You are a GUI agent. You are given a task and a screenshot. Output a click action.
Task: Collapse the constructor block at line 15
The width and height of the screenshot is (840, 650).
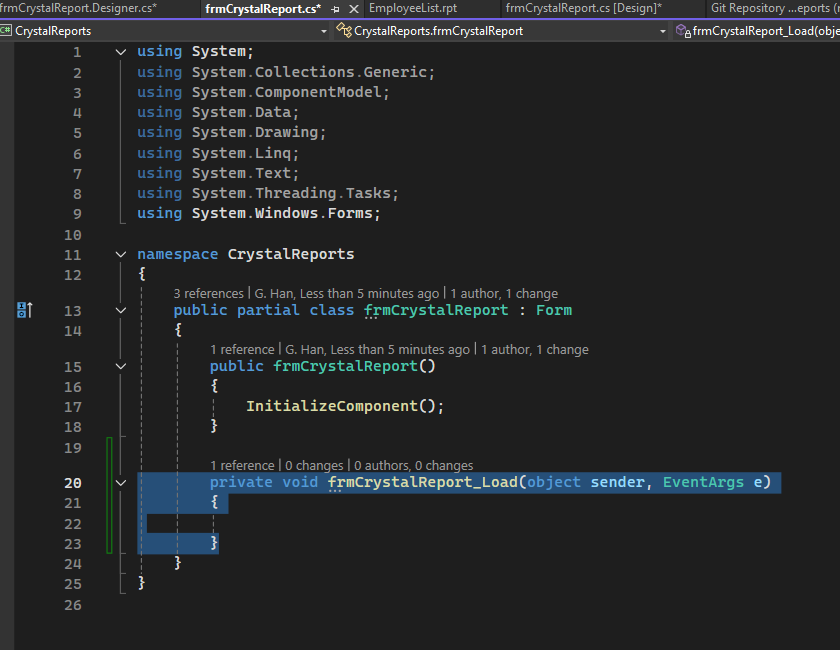(121, 367)
